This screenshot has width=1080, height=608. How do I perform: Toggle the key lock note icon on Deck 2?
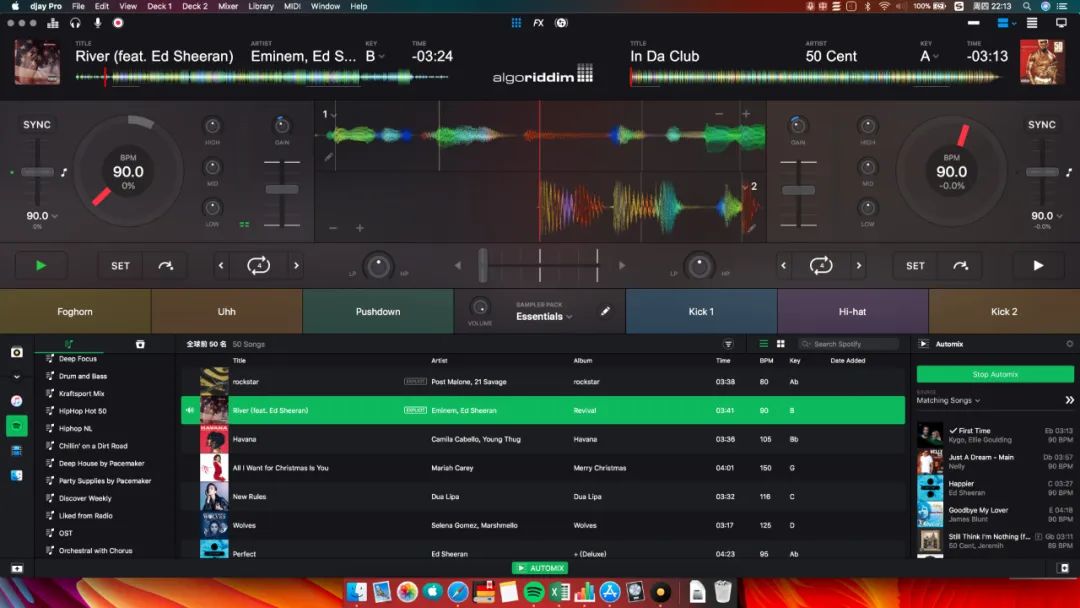1069,172
